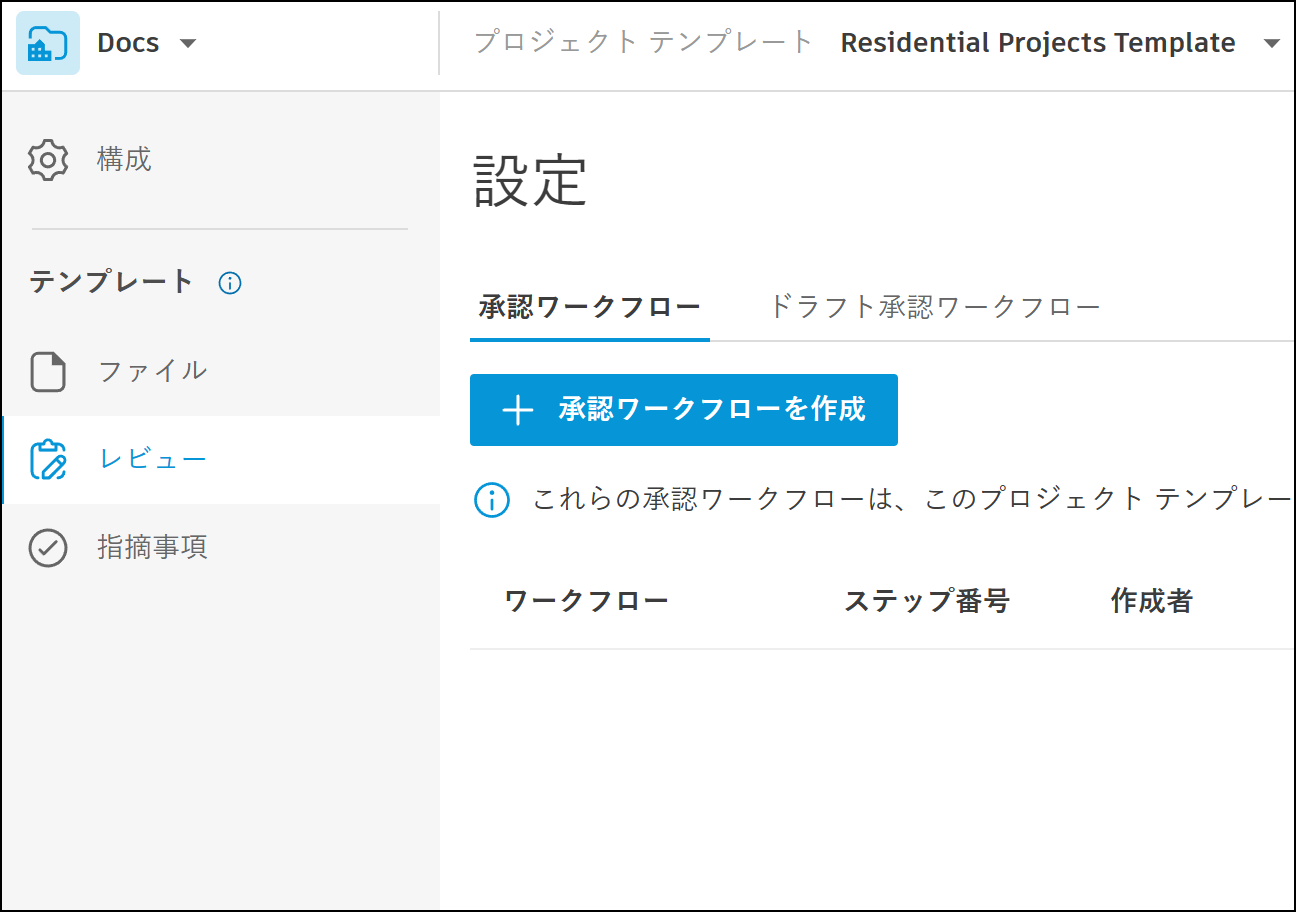The width and height of the screenshot is (1296, 912).
Task: Open the Docs product switcher dropdown arrow
Action: [x=187, y=44]
